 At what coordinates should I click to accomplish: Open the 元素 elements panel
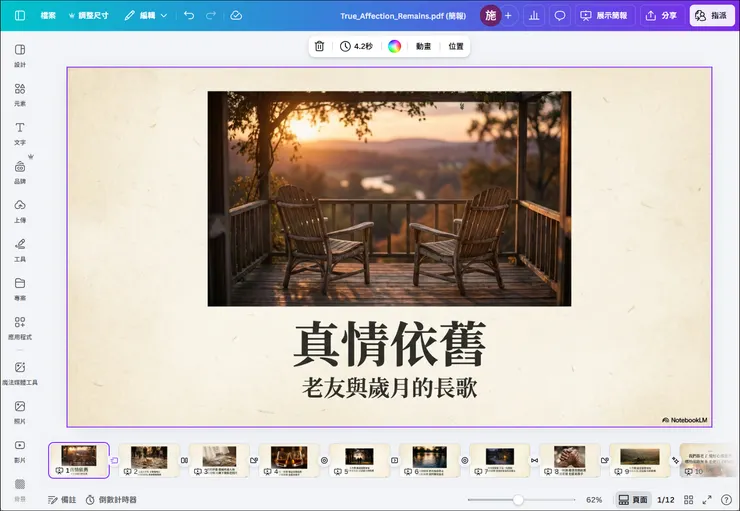20,94
